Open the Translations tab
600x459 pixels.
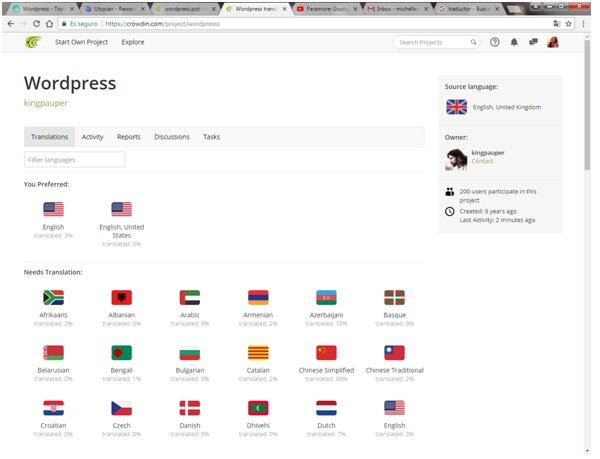coord(50,137)
